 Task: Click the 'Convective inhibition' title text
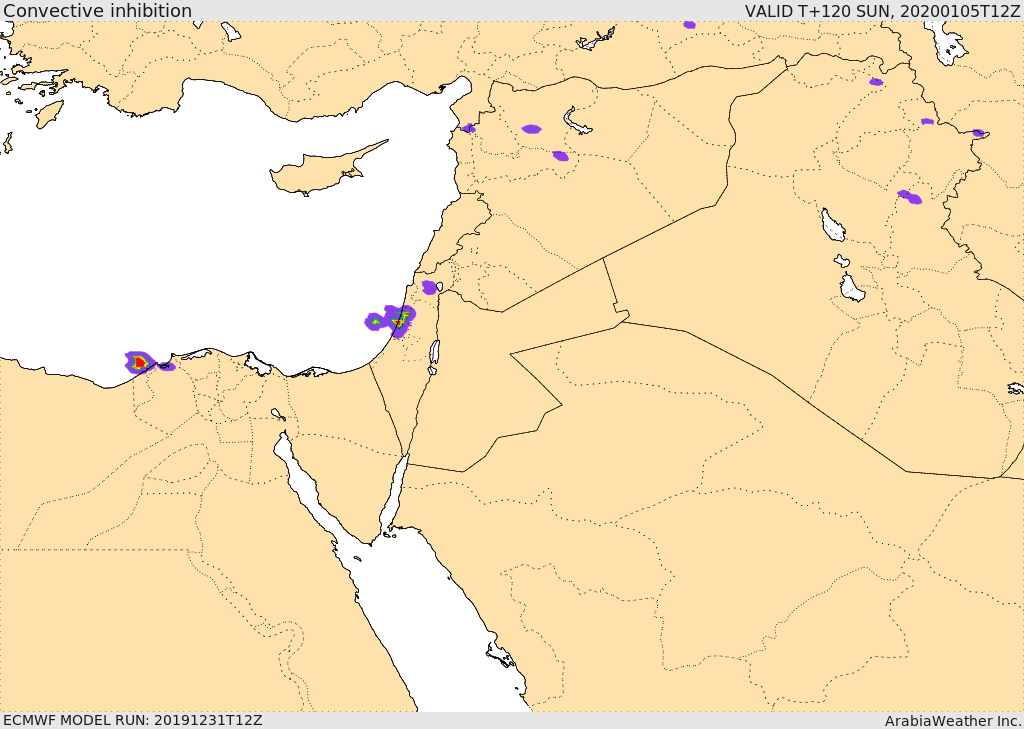tap(97, 10)
